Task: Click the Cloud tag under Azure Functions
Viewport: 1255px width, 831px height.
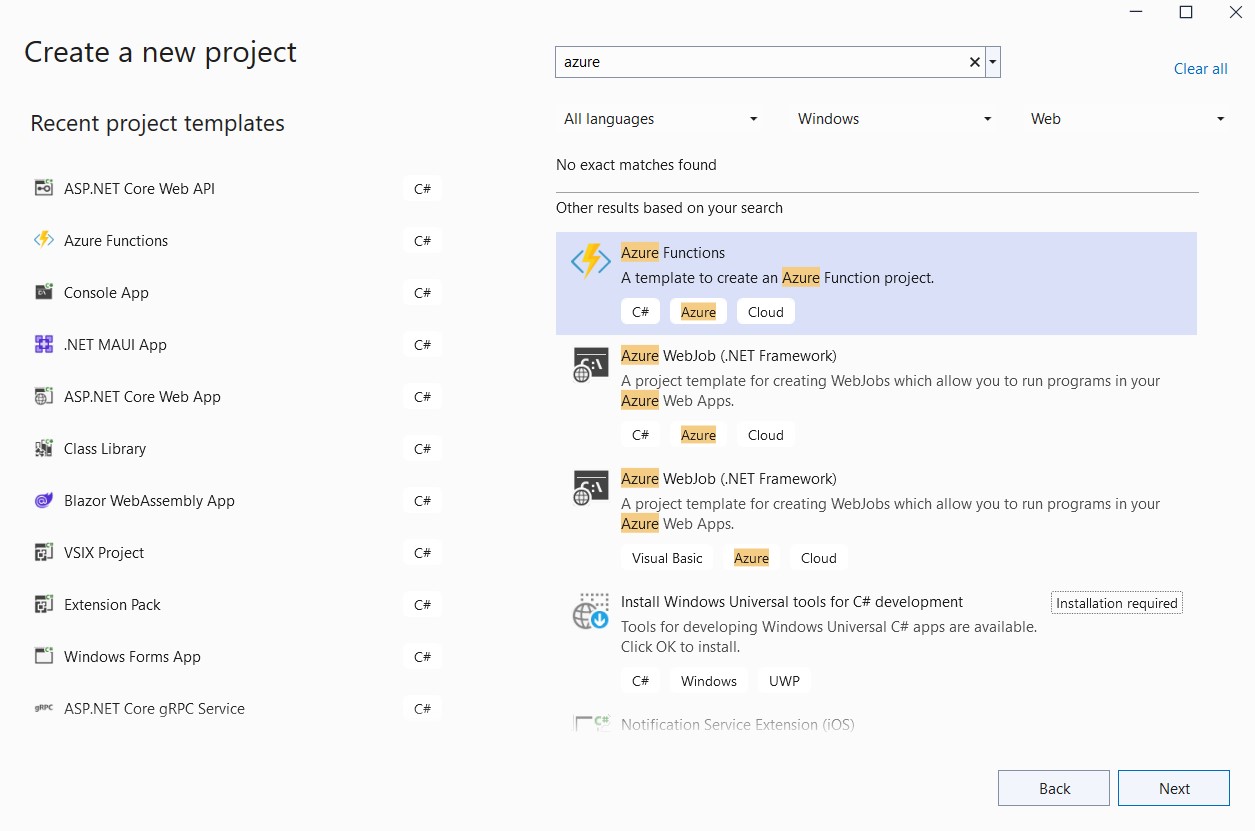Action: pyautogui.click(x=766, y=312)
